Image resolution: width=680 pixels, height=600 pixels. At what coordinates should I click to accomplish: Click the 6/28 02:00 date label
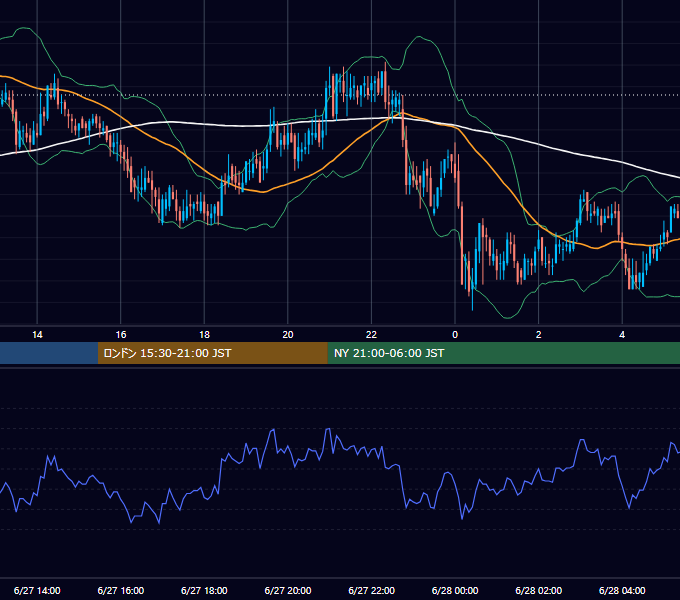click(538, 590)
